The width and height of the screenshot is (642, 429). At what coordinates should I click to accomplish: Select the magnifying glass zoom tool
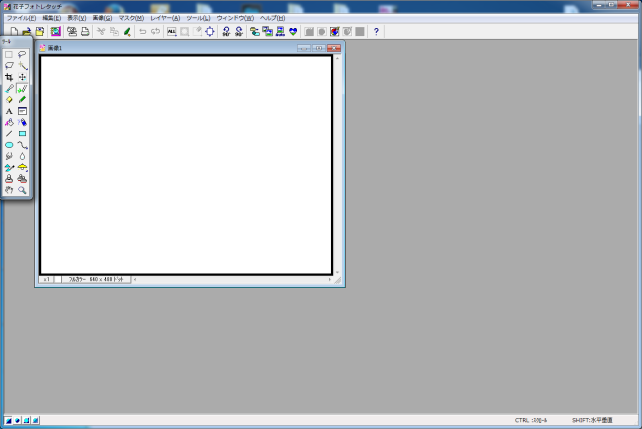pyautogui.click(x=22, y=190)
